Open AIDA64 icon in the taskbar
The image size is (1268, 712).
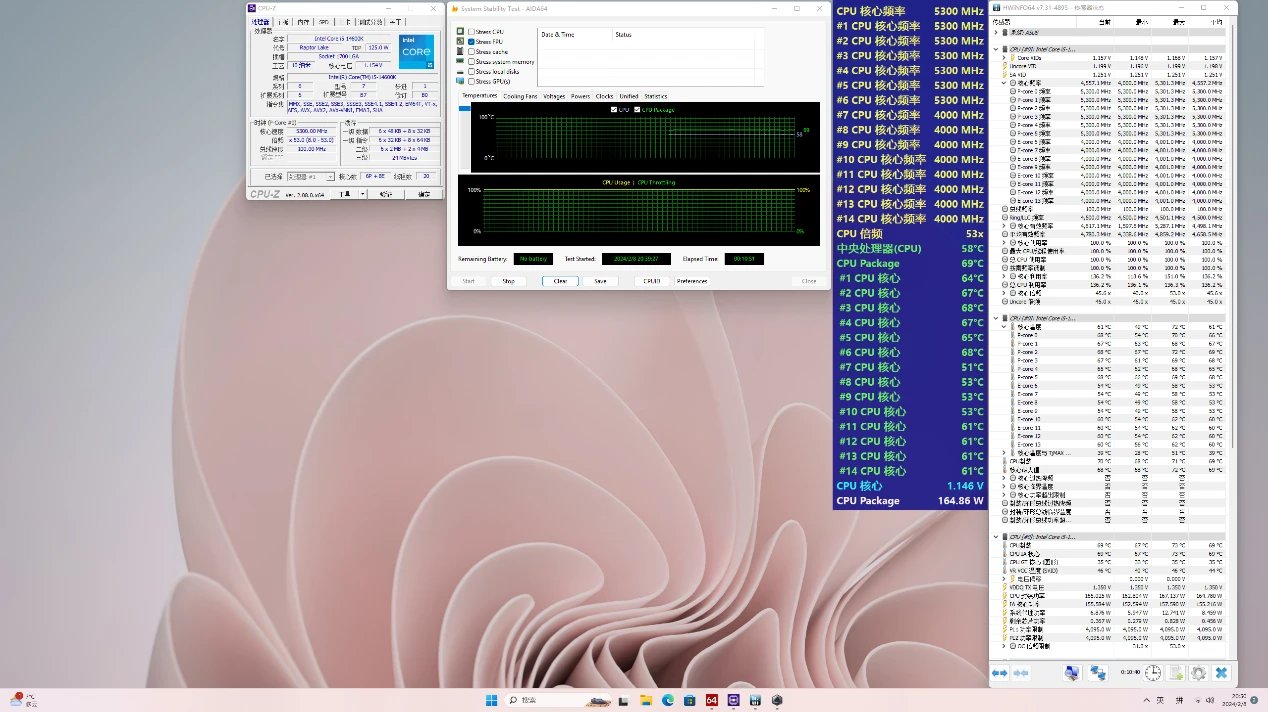point(712,700)
